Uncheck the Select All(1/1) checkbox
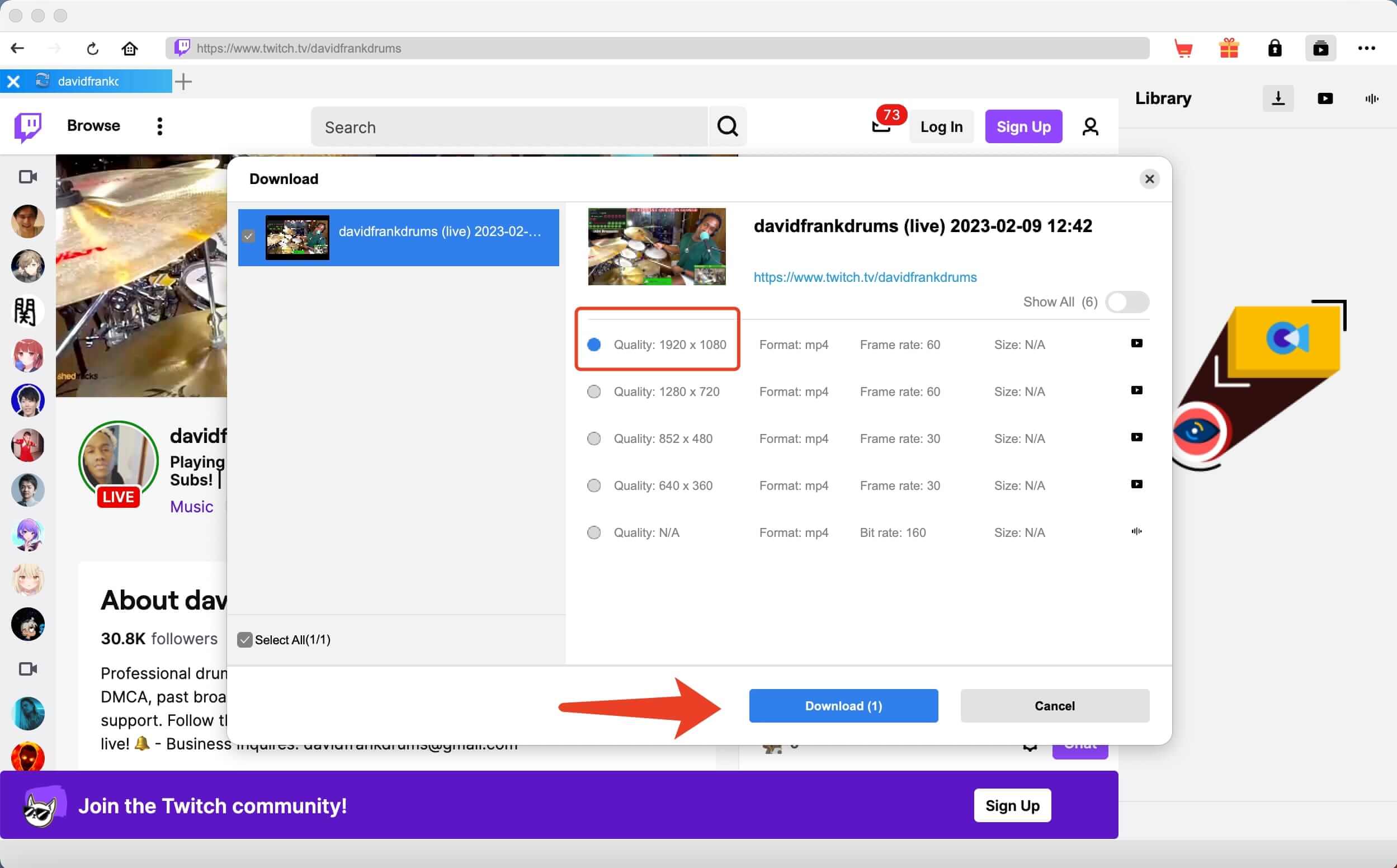 pyautogui.click(x=245, y=639)
